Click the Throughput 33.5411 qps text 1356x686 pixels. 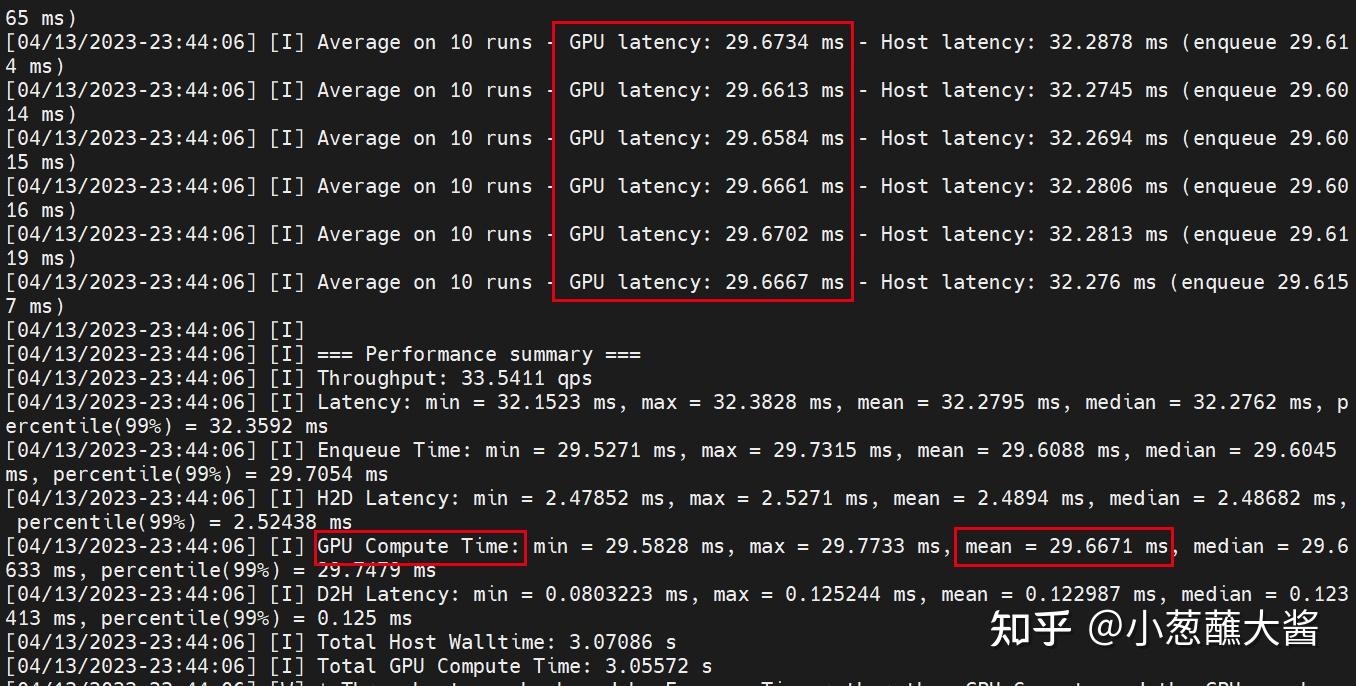pos(454,378)
